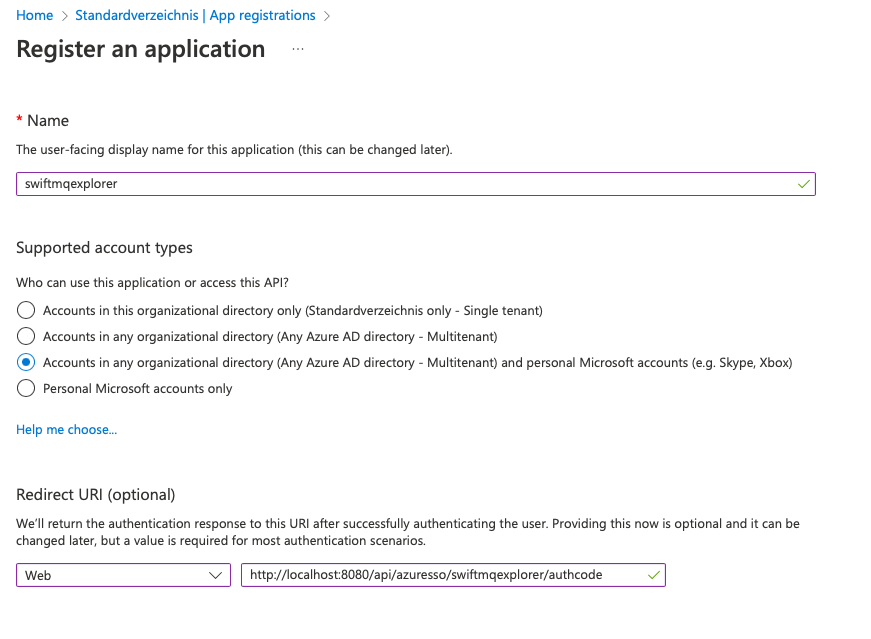
Task: Click the breadcrumb chevron after Home
Action: [65, 16]
